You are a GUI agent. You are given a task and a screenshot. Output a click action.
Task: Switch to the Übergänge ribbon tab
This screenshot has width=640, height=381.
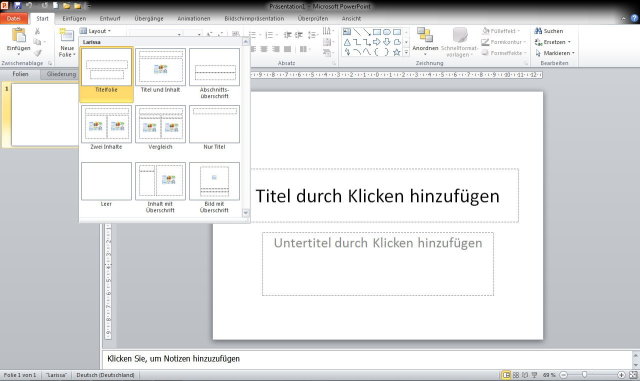149,18
